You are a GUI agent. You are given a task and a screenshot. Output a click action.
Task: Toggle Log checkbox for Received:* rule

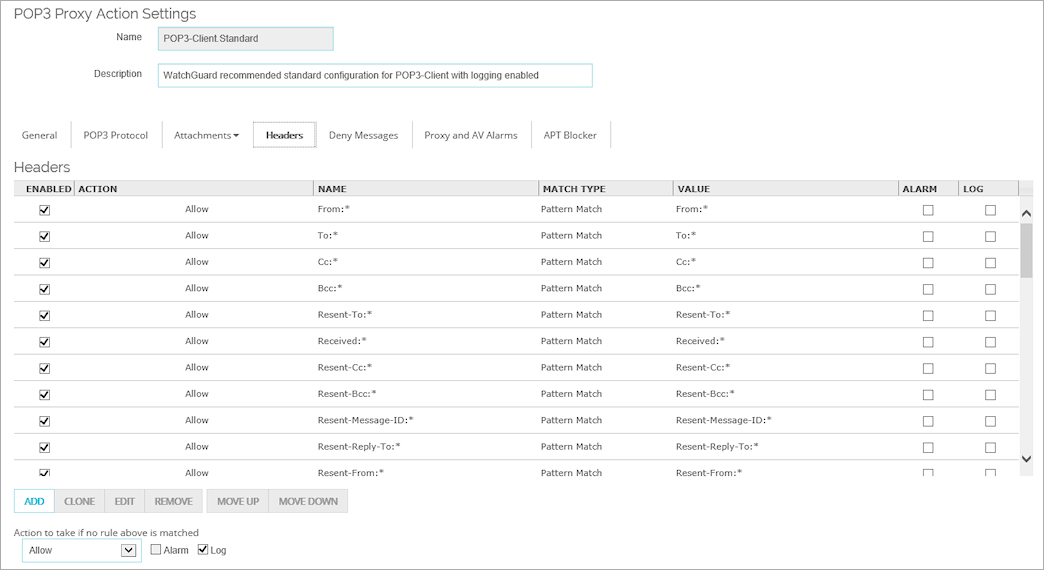click(990, 342)
